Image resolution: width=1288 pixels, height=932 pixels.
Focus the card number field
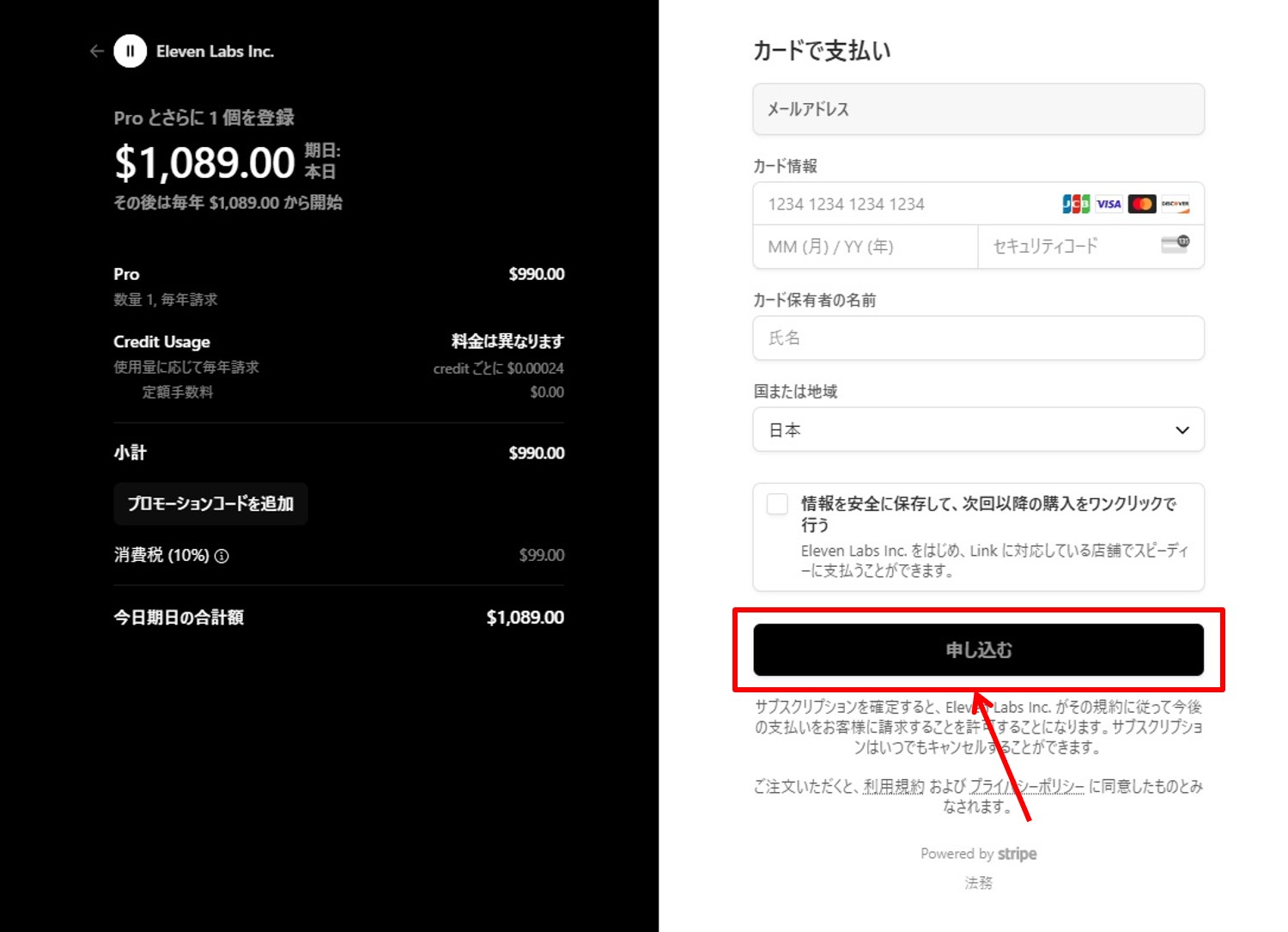978,204
